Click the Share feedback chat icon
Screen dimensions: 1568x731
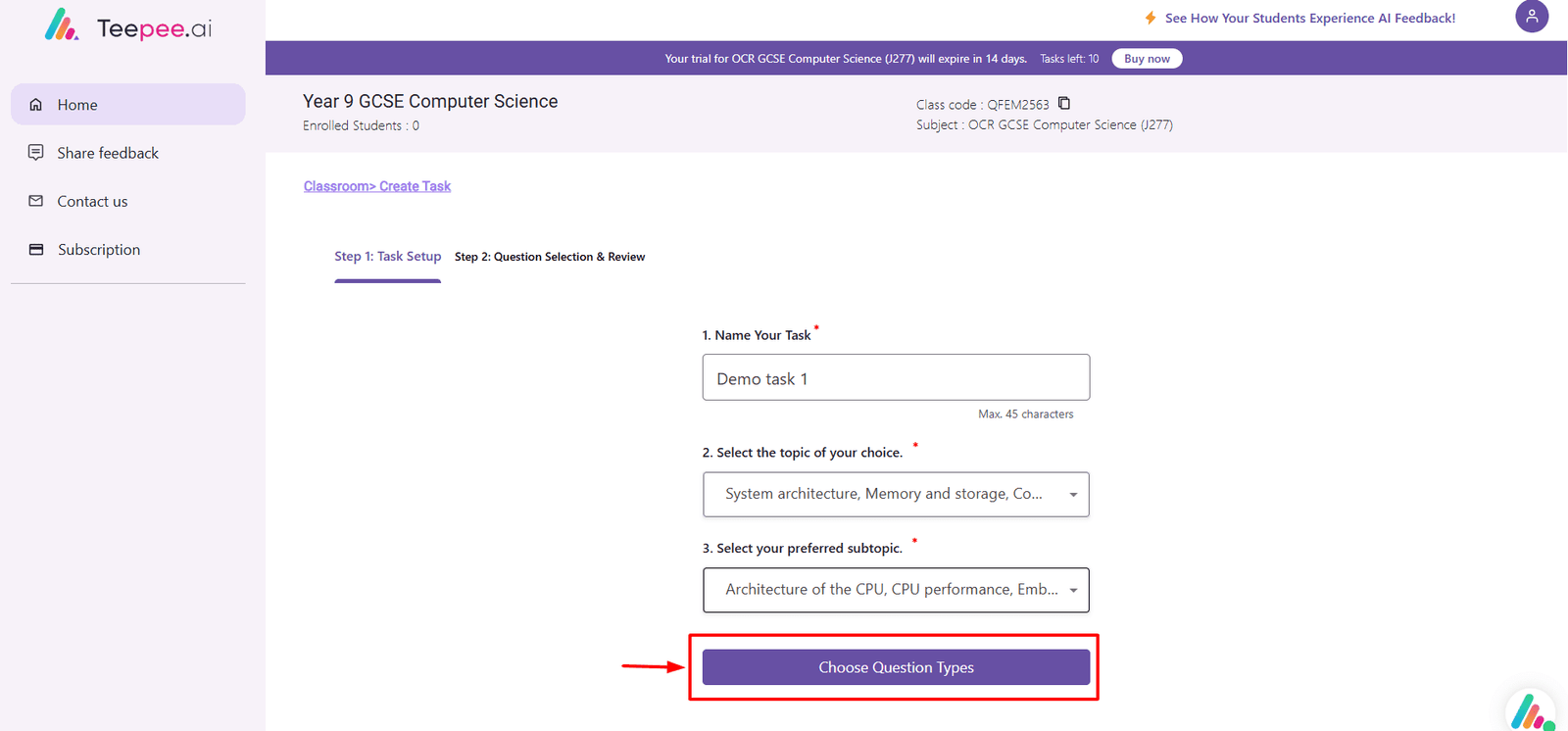tap(36, 152)
